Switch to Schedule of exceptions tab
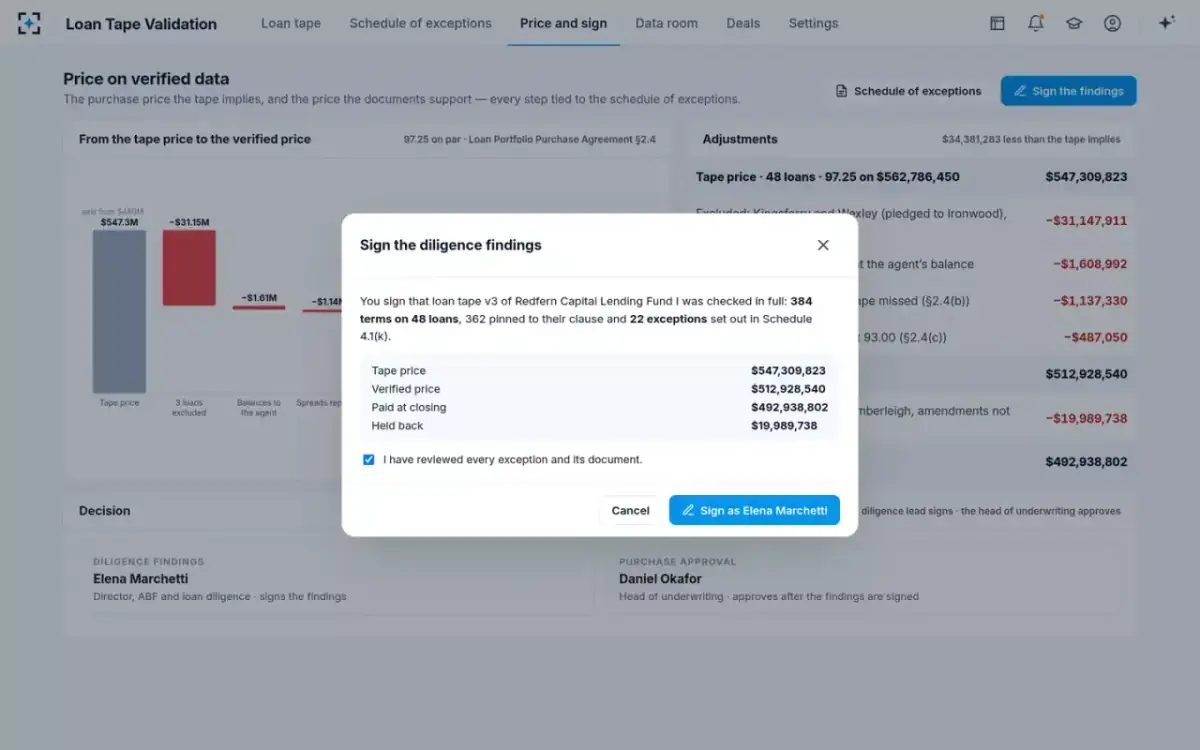Viewport: 1200px width, 750px height. pos(420,23)
